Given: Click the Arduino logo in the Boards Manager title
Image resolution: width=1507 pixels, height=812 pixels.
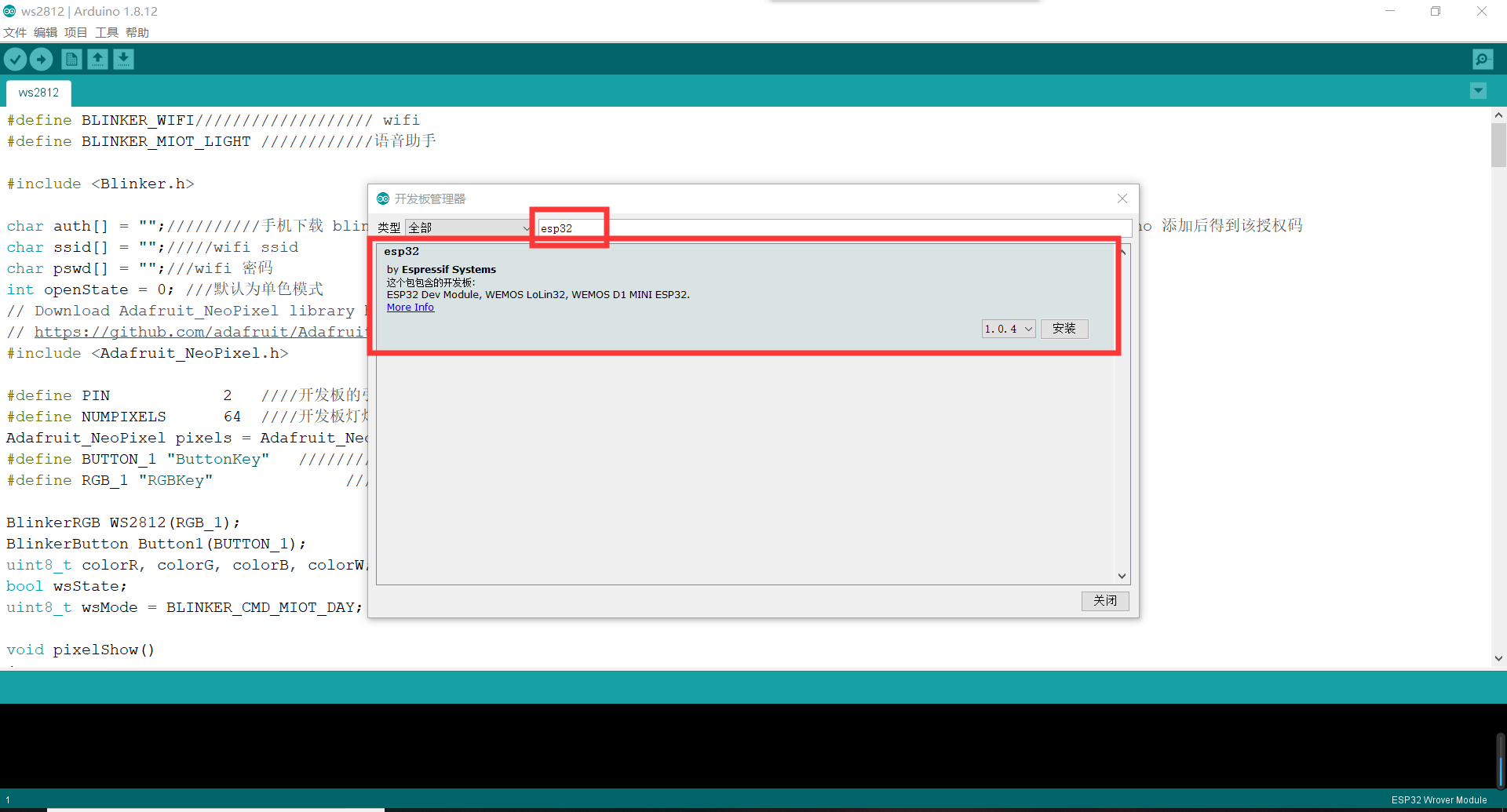Looking at the screenshot, I should click(x=383, y=198).
